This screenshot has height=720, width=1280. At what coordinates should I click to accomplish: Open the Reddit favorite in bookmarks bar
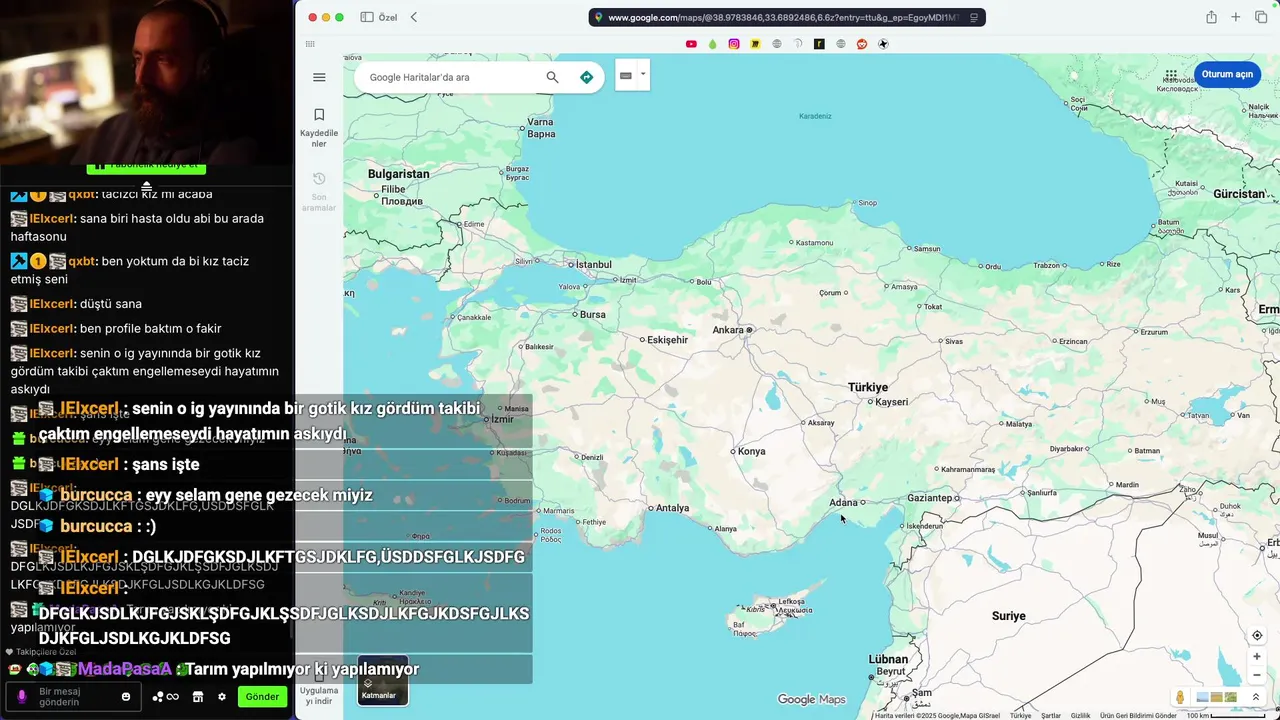(862, 44)
